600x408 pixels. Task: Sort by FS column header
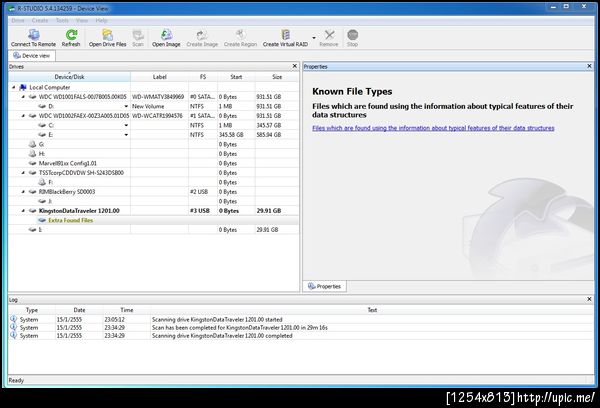(x=203, y=77)
